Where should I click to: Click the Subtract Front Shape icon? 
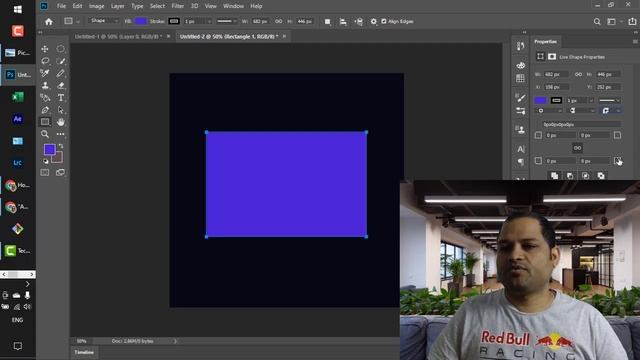pos(570,176)
